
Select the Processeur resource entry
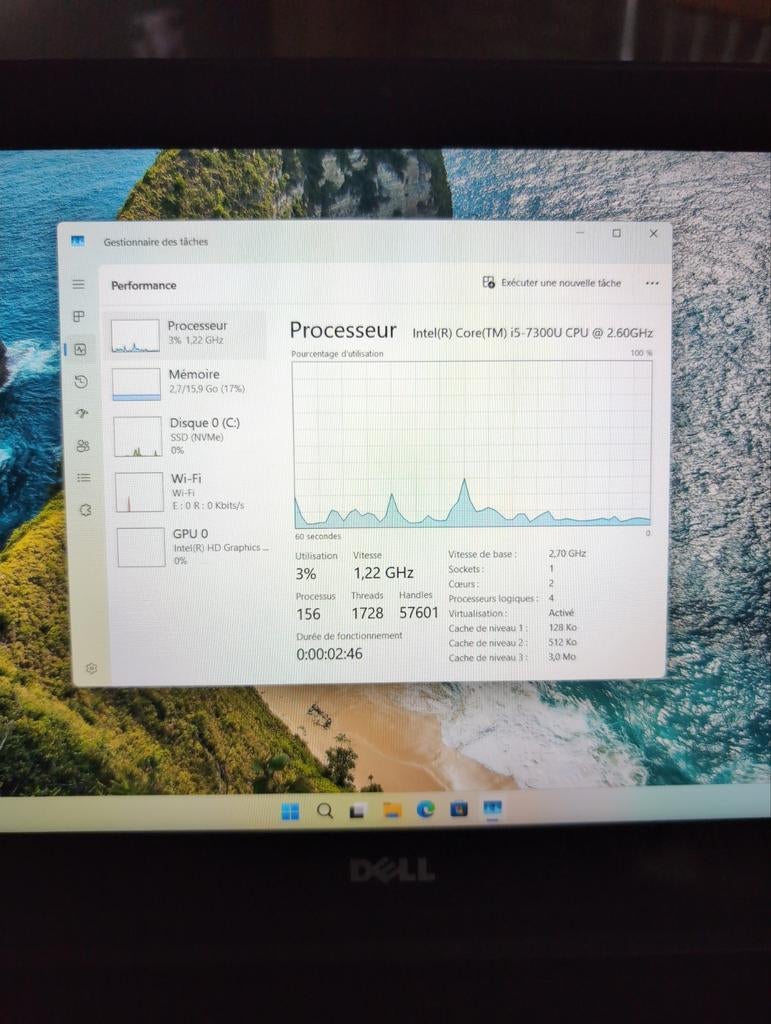point(185,334)
